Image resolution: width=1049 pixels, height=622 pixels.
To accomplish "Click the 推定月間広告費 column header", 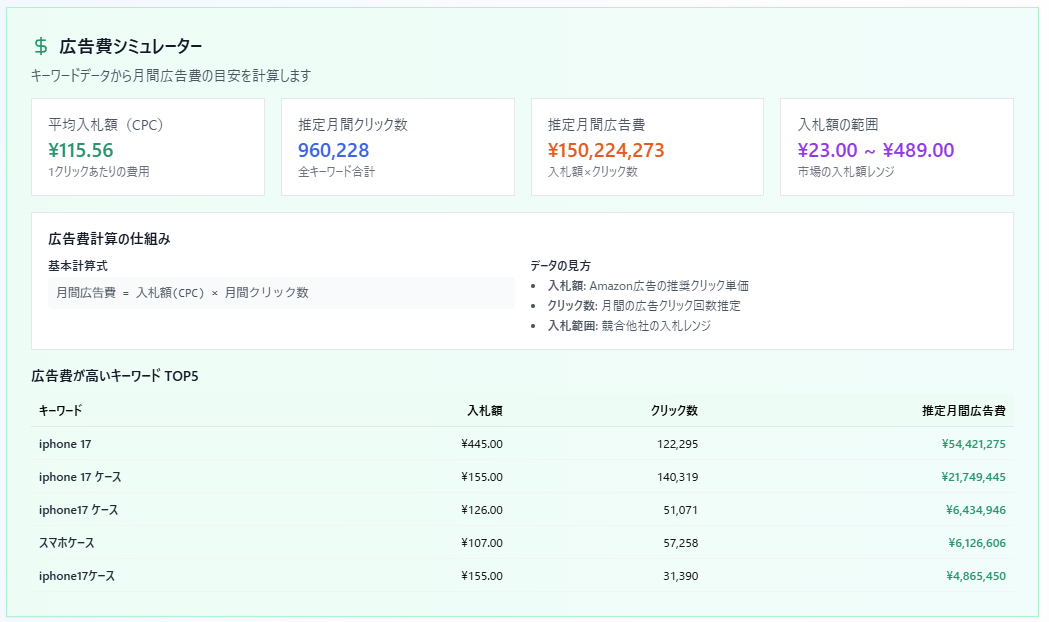I will click(963, 411).
